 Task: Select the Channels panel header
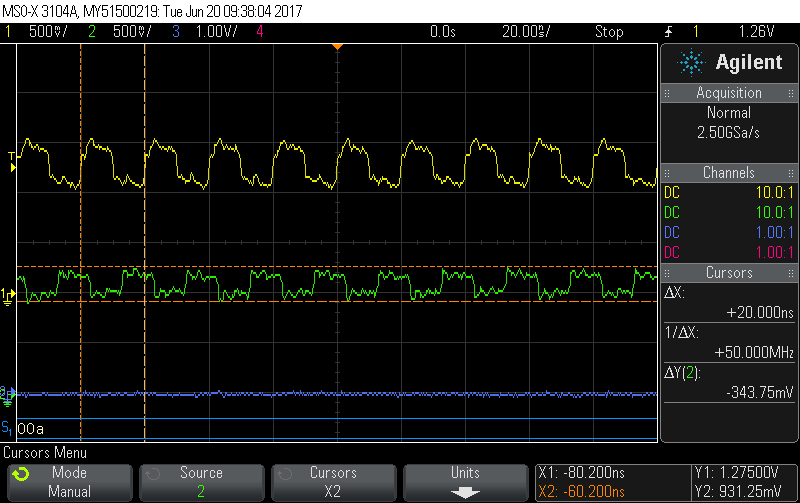(x=729, y=173)
